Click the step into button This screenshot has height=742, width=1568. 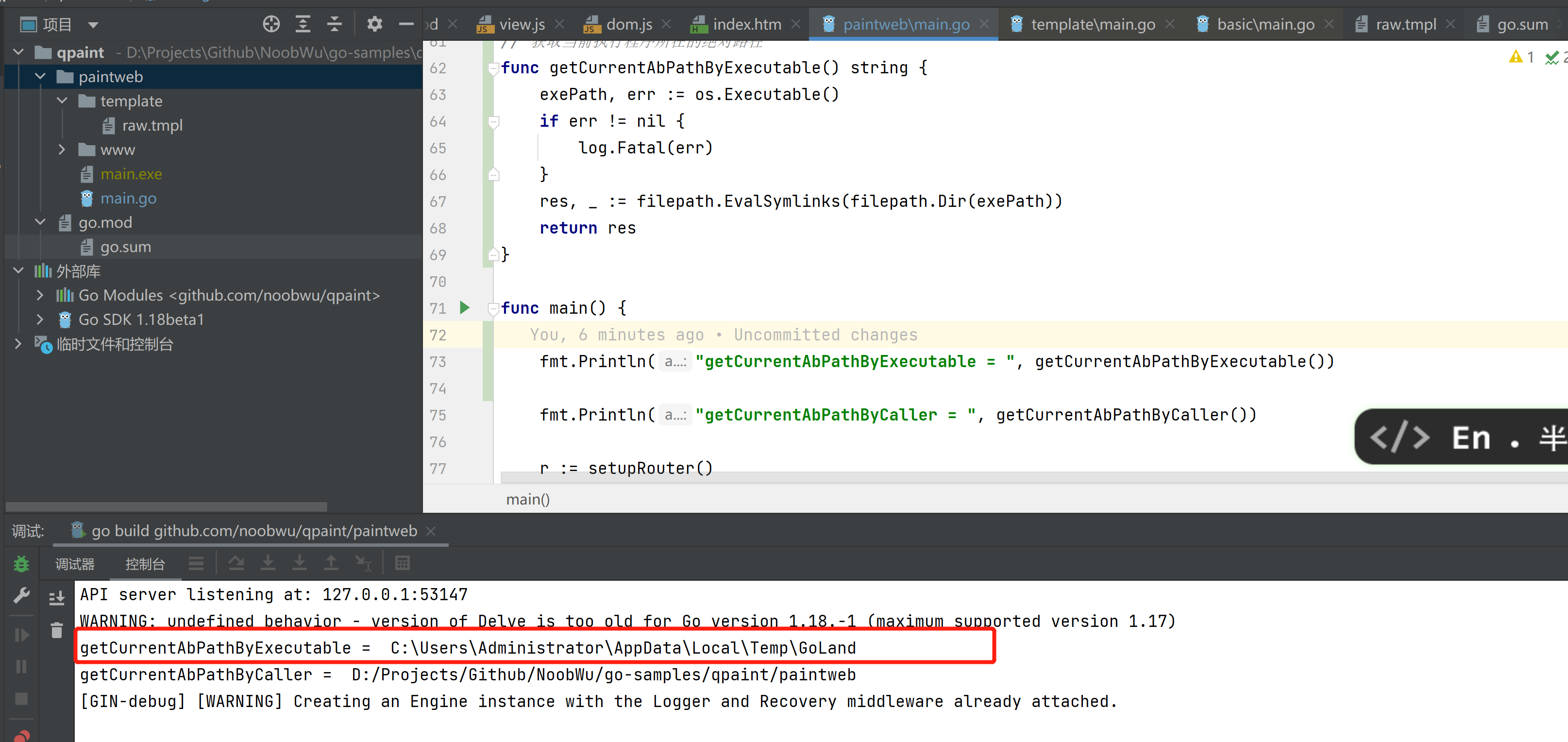coord(268,563)
